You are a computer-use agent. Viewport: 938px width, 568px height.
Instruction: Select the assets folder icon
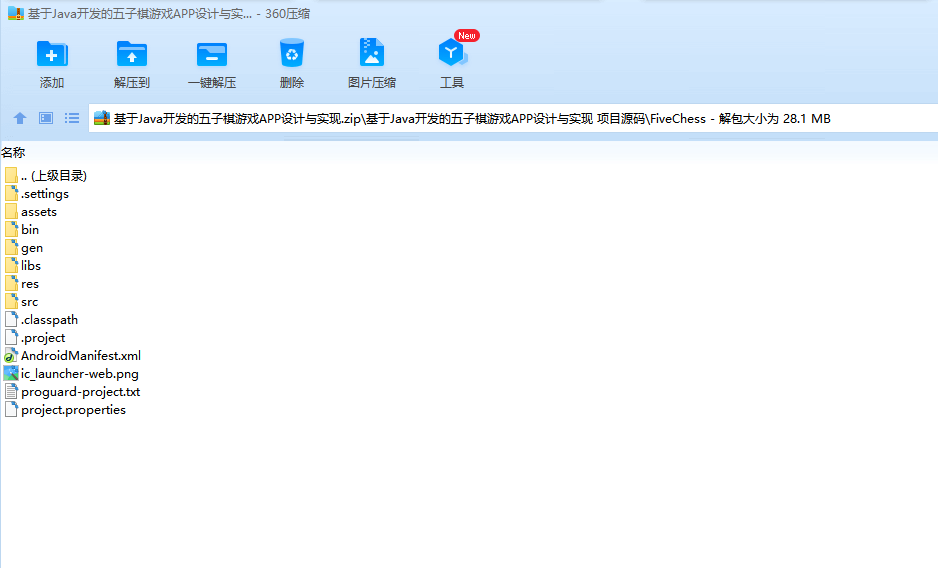[11, 211]
